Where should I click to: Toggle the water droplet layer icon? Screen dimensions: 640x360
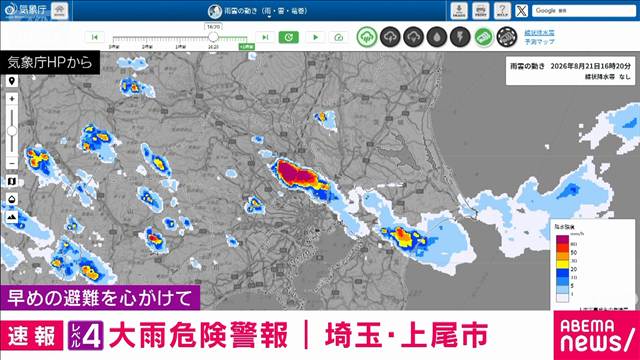[x=437, y=37]
